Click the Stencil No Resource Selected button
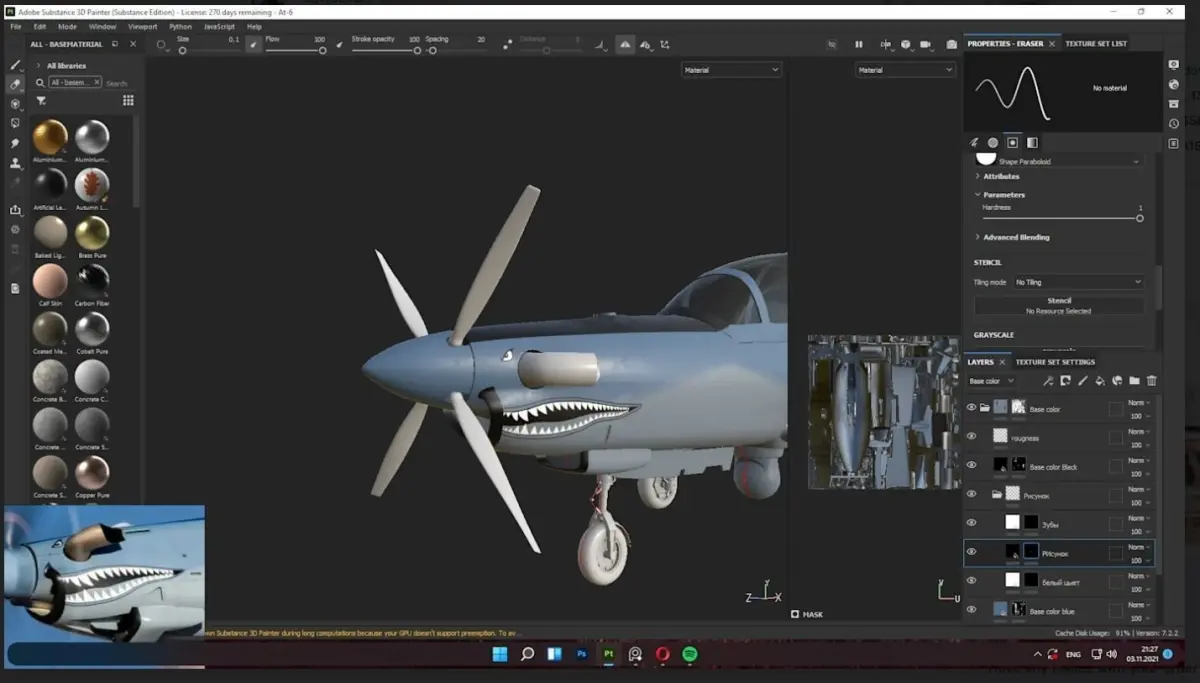 1059,306
